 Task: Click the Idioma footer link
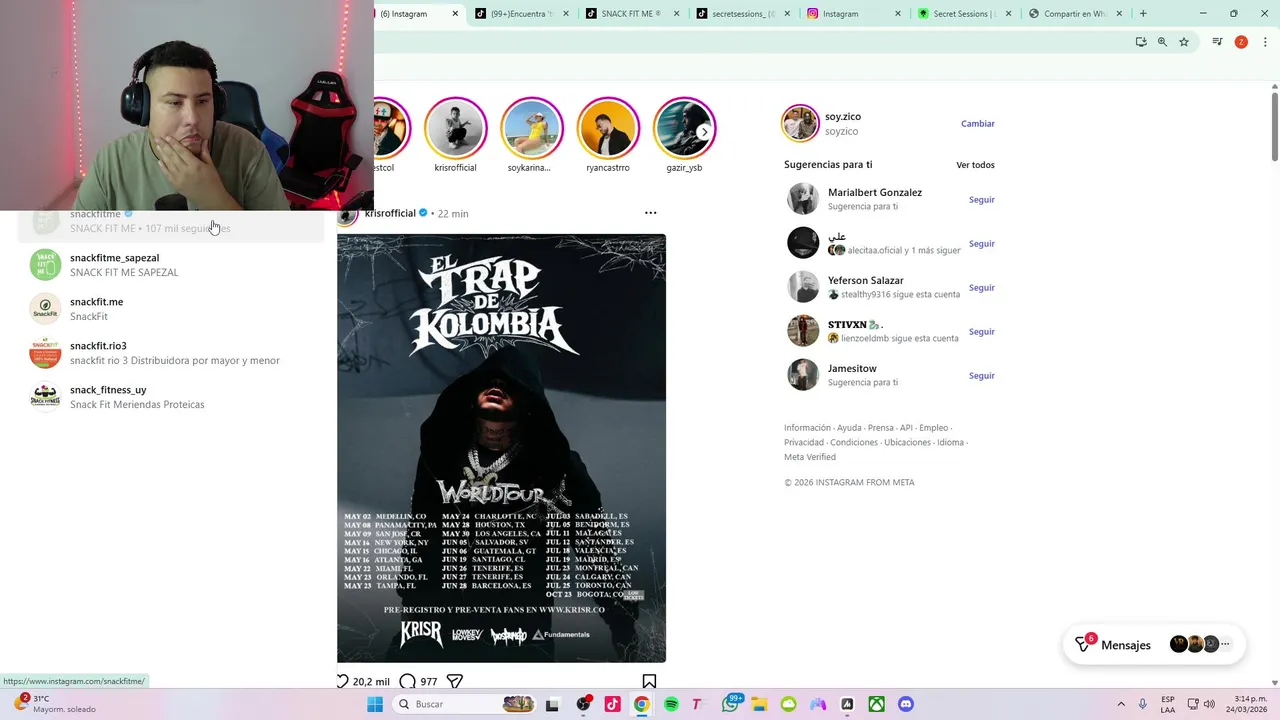(950, 442)
